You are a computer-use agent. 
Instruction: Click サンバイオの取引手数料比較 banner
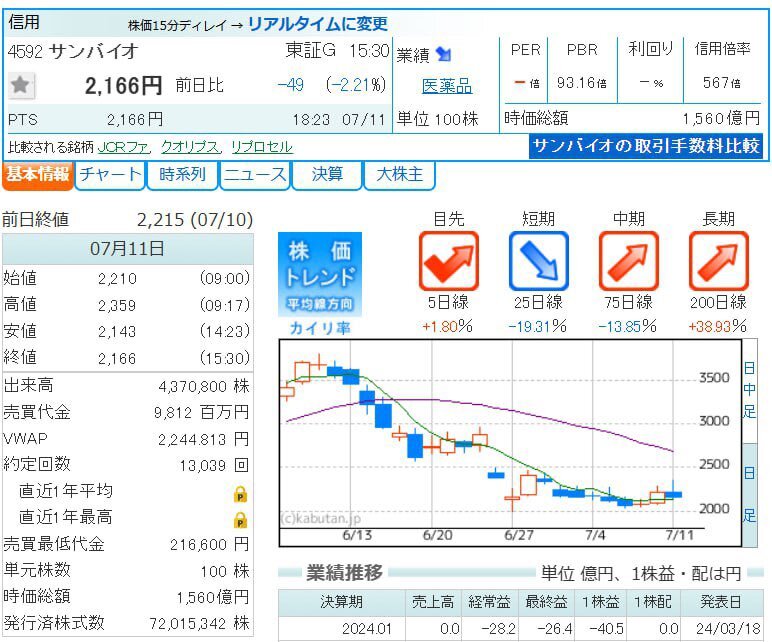[646, 146]
